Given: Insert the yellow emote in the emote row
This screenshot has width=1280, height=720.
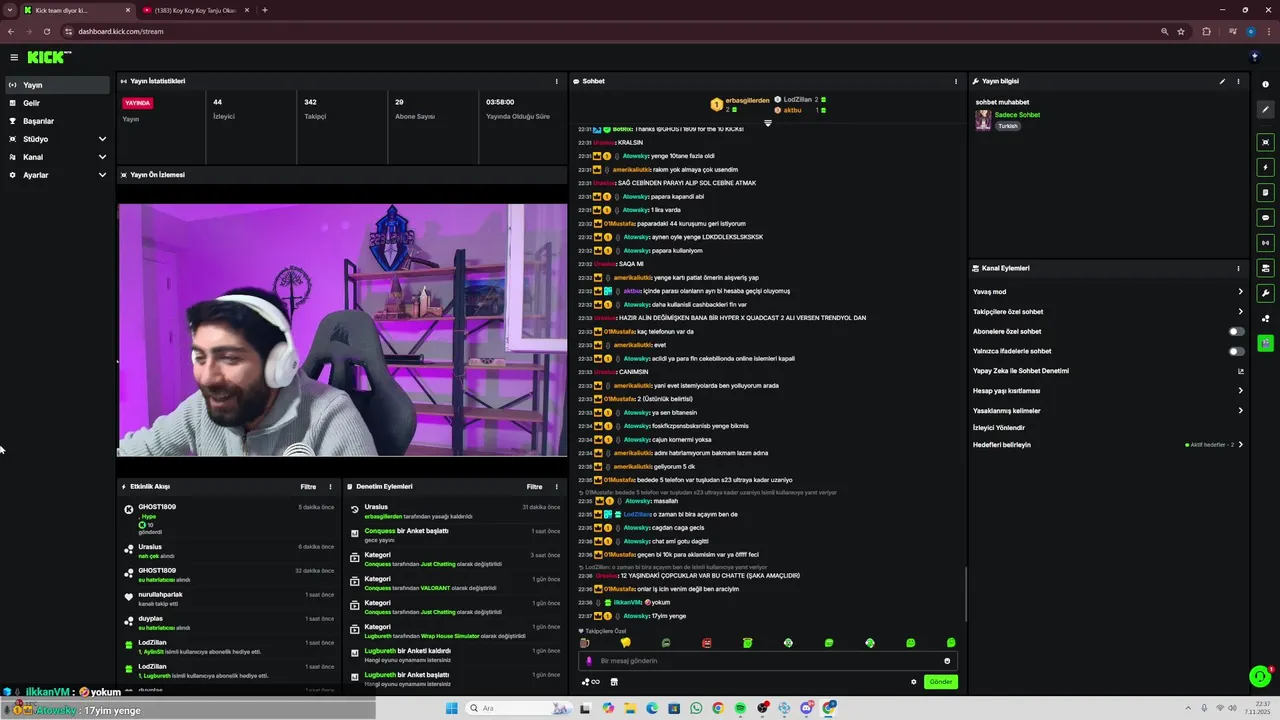Looking at the screenshot, I should click(x=626, y=643).
